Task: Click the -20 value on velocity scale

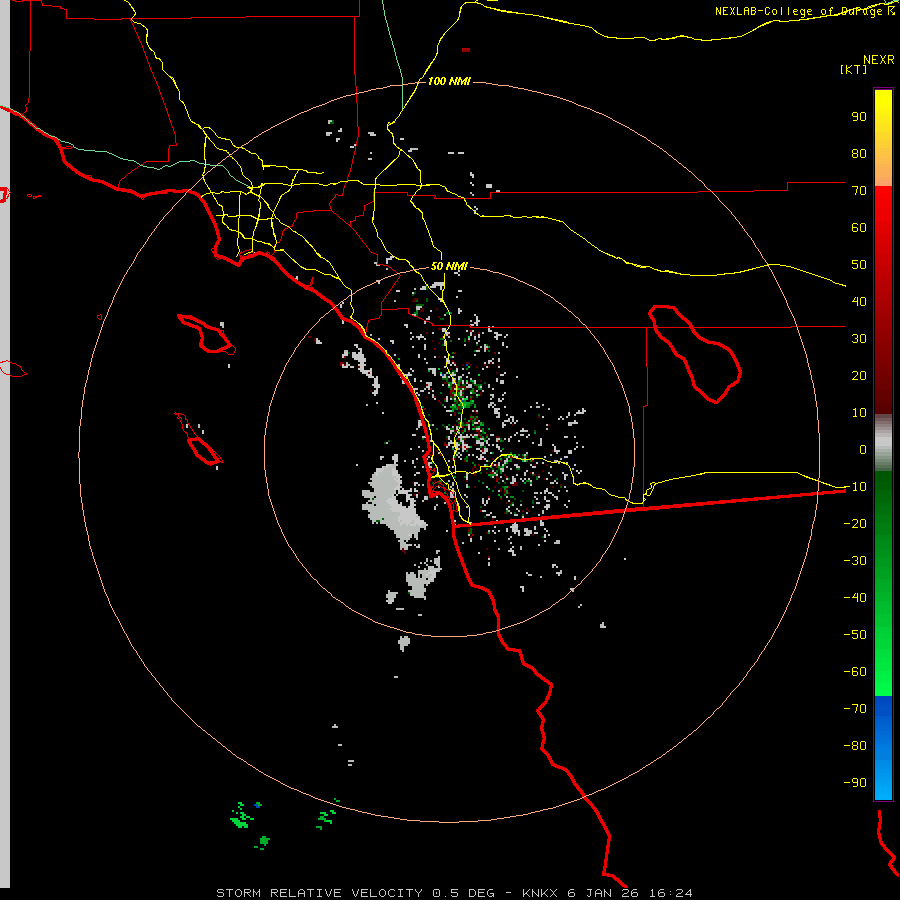Action: 855,523
